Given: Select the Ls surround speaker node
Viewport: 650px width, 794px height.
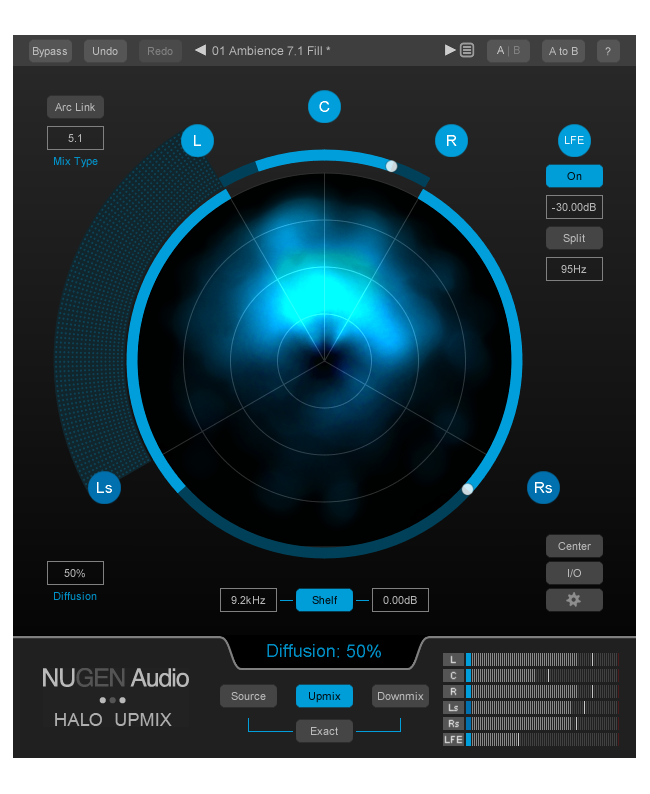Looking at the screenshot, I should 104,488.
